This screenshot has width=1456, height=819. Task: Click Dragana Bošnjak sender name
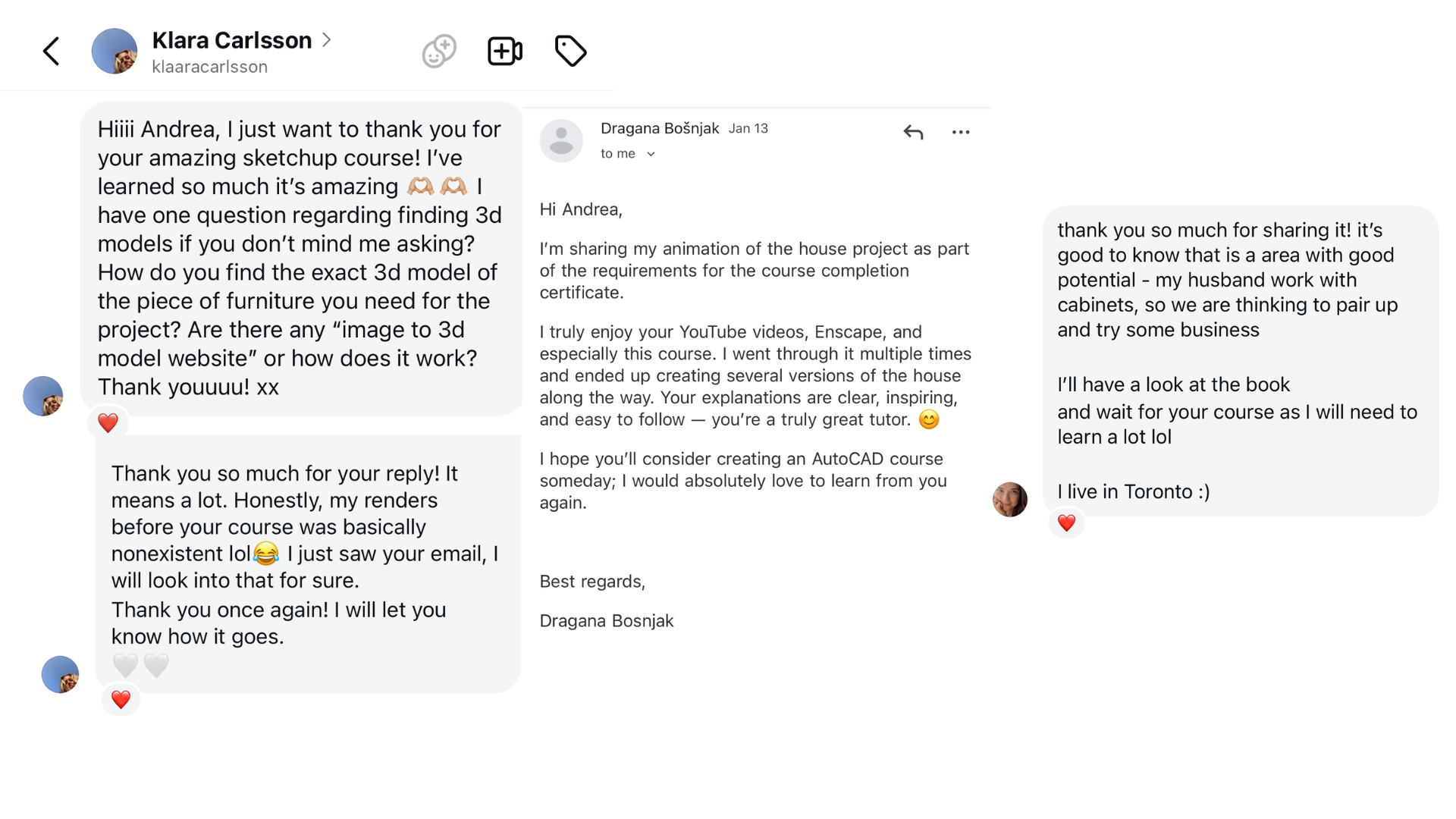[660, 128]
